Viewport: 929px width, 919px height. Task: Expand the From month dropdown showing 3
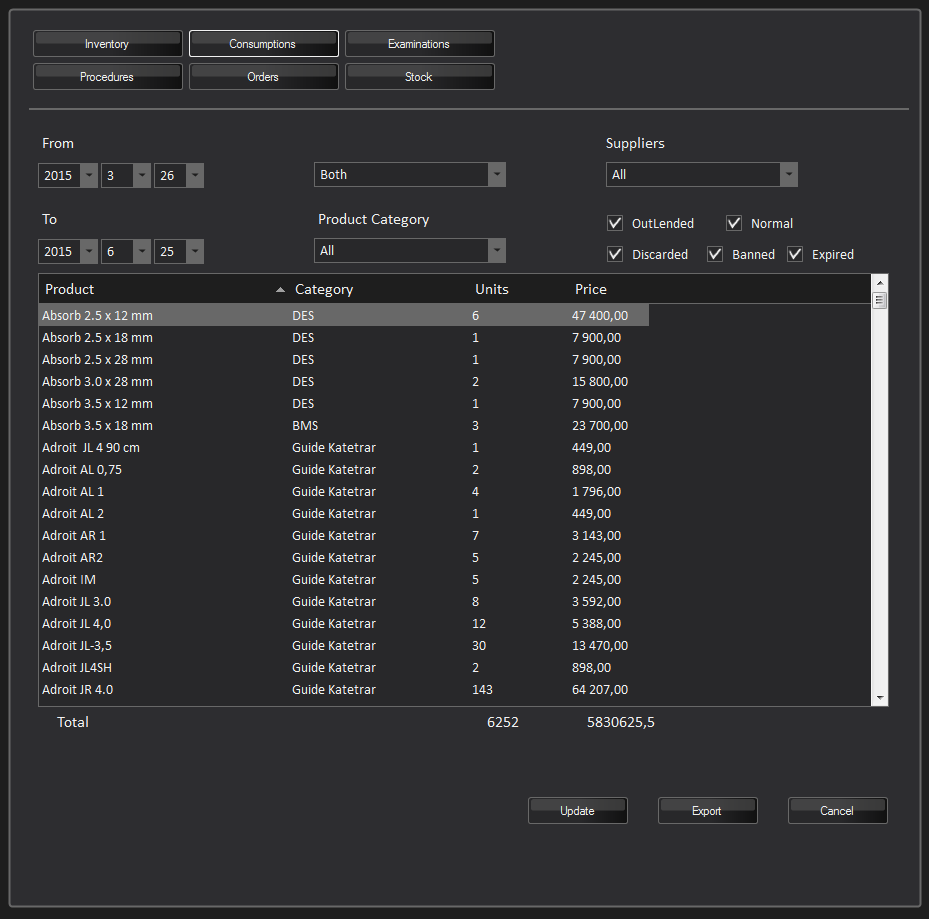click(x=142, y=175)
